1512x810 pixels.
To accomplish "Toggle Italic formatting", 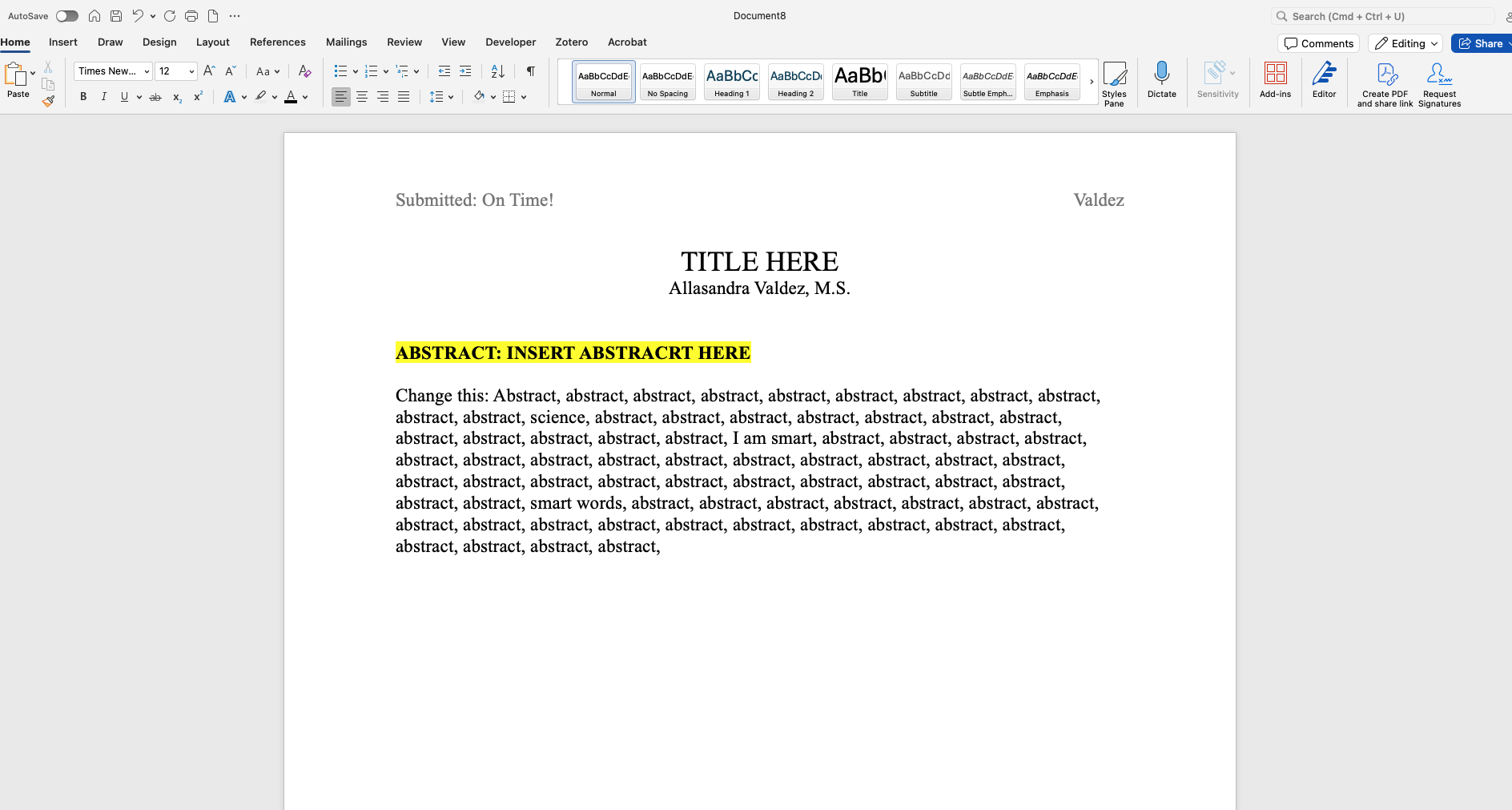I will [x=103, y=97].
